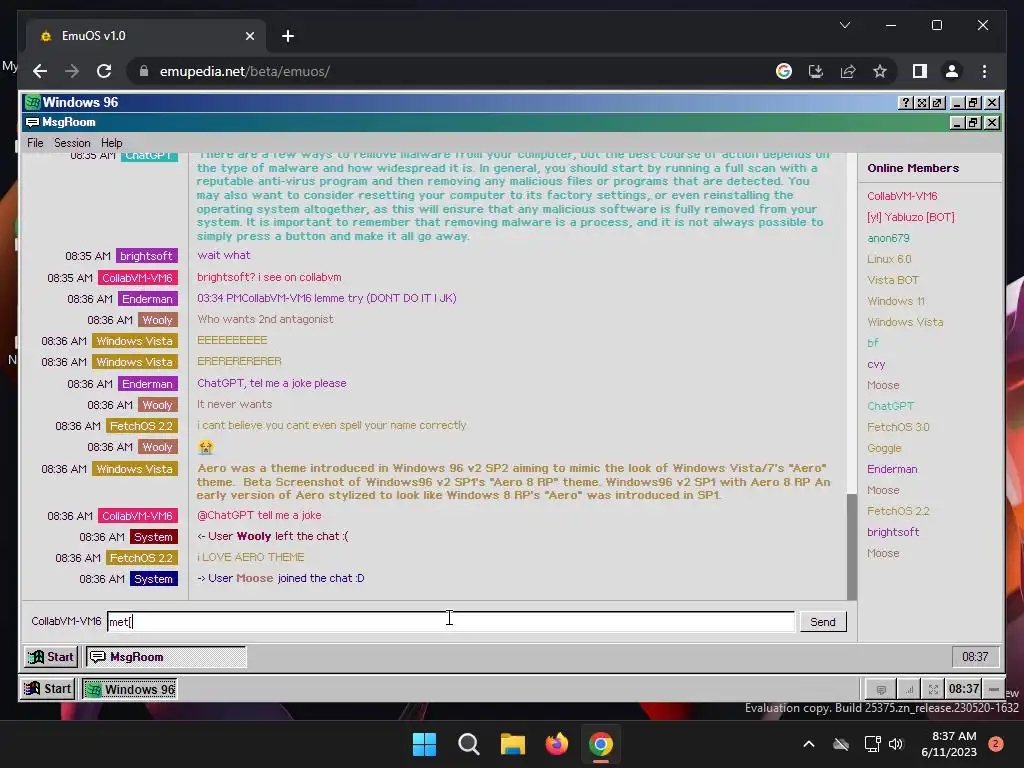Toggle fullscreen icon in Windows 96 titlebar
Viewport: 1024px width, 768px height.
(x=921, y=103)
